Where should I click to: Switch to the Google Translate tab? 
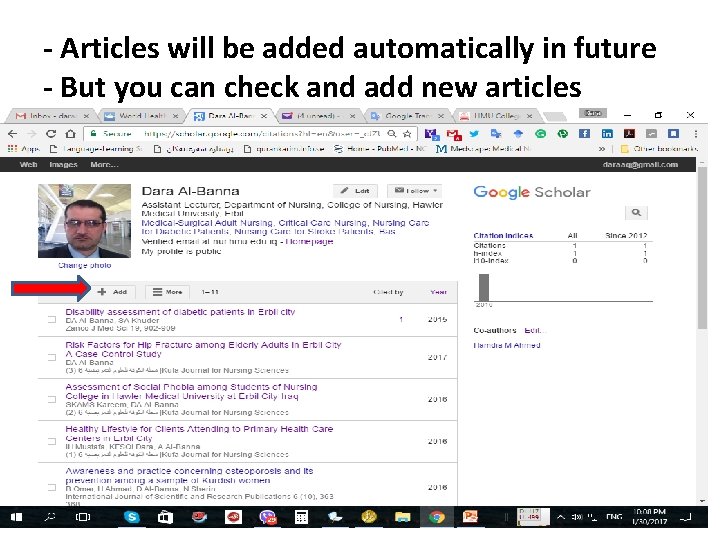click(407, 116)
